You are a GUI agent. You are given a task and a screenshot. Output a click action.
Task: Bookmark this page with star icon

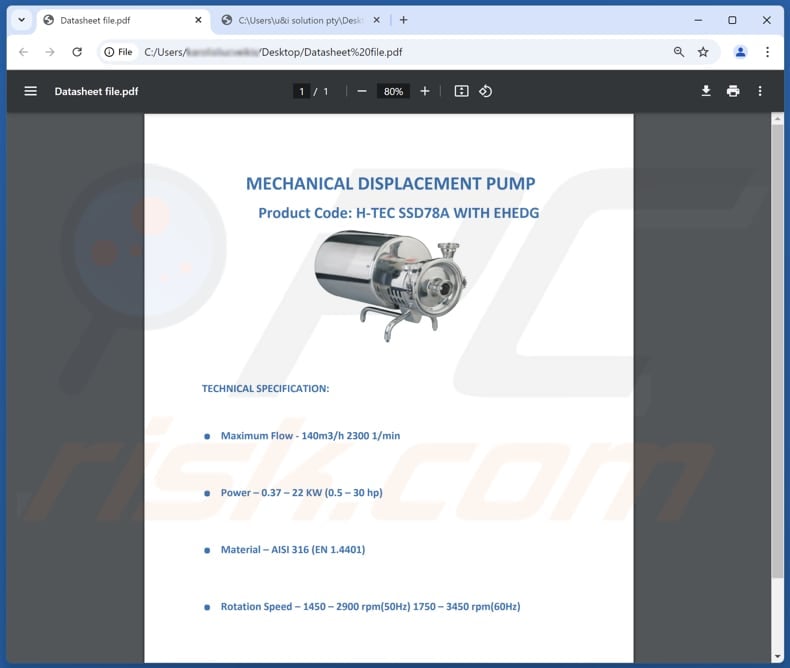(703, 52)
